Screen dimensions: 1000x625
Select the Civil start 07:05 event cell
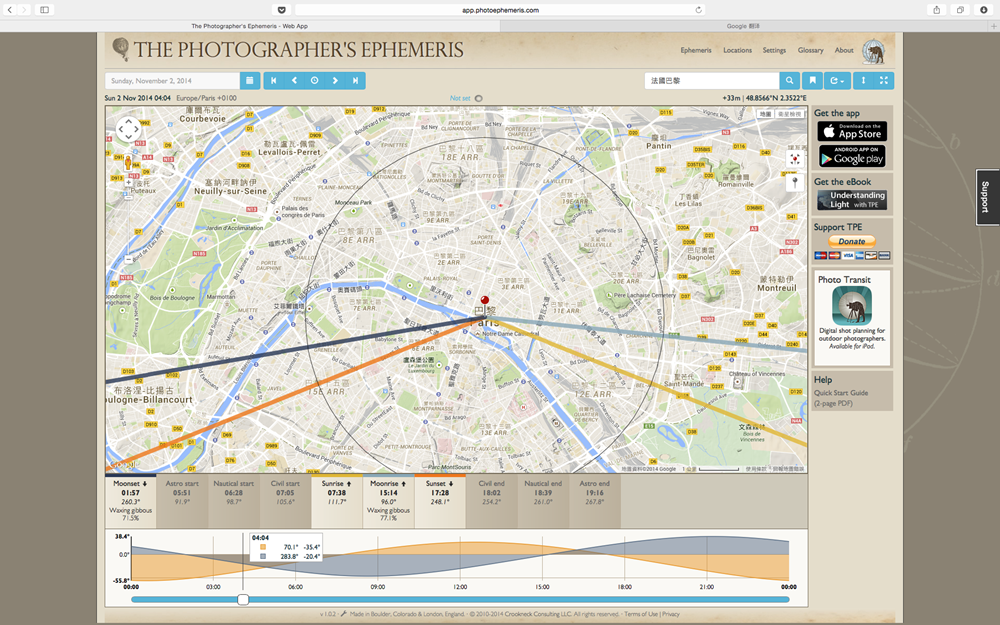point(285,501)
